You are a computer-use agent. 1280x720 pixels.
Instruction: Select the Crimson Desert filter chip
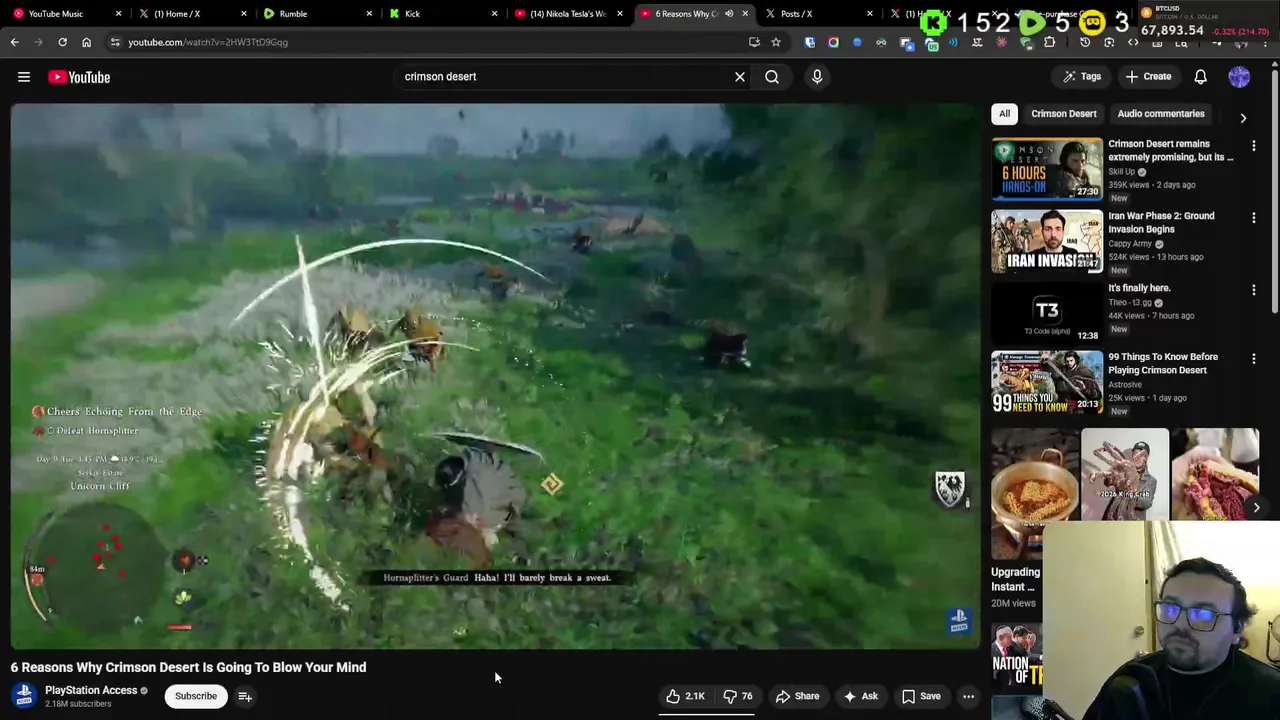[x=1064, y=114]
